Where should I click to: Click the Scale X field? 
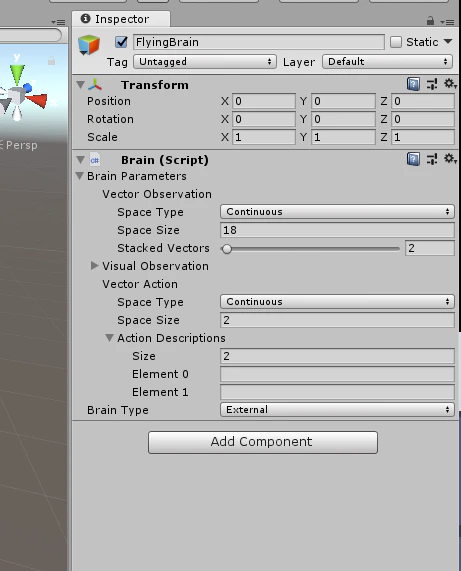click(264, 137)
